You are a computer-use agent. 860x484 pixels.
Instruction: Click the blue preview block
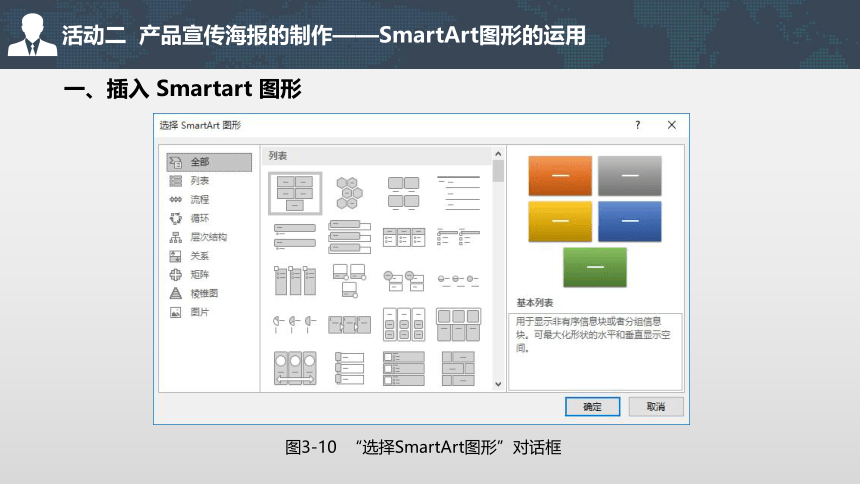tap(630, 221)
